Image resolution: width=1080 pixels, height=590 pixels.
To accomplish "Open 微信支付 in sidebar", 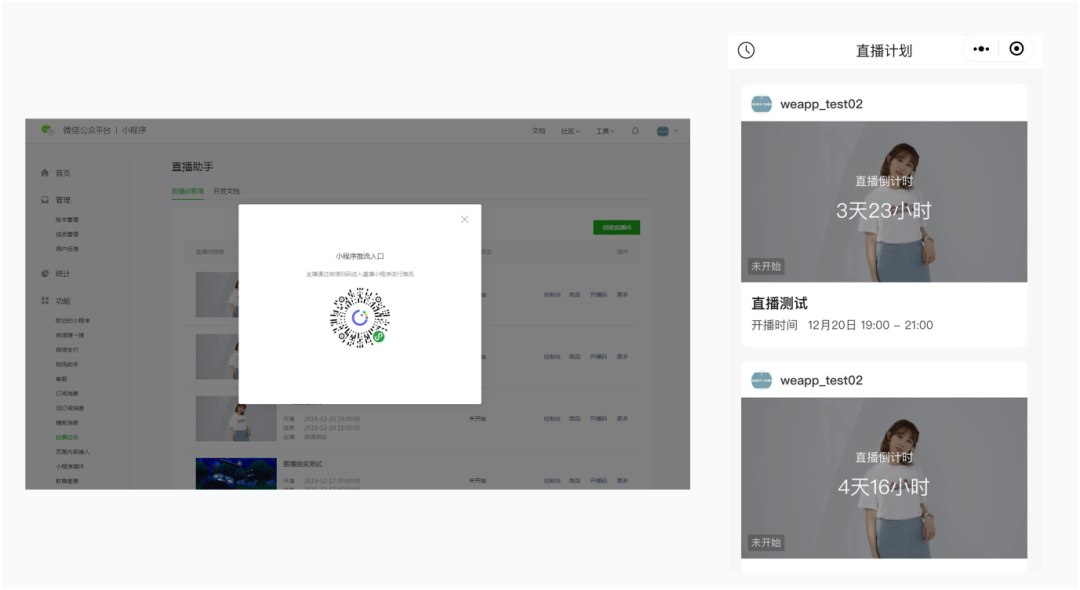I will [x=67, y=350].
